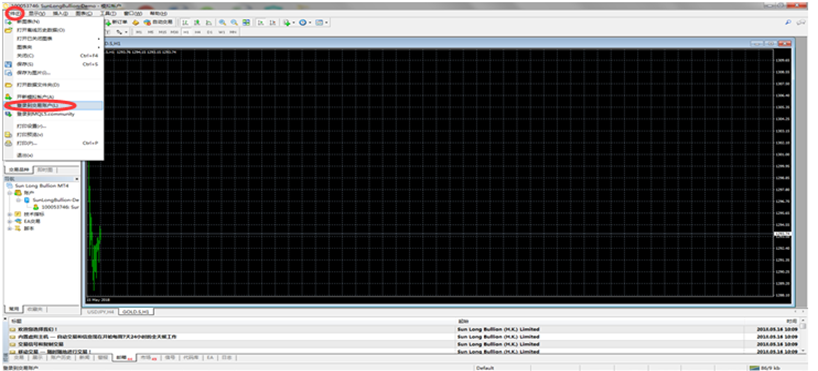This screenshot has width=818, height=371.
Task: Toggle the auto scroll chart icon
Action: click(x=260, y=22)
